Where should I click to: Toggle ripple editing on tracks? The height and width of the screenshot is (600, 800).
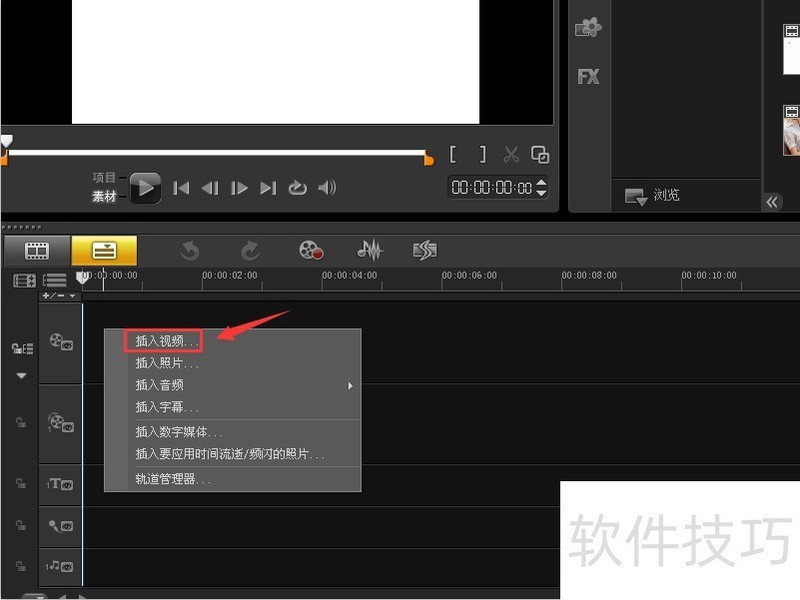tap(22, 349)
